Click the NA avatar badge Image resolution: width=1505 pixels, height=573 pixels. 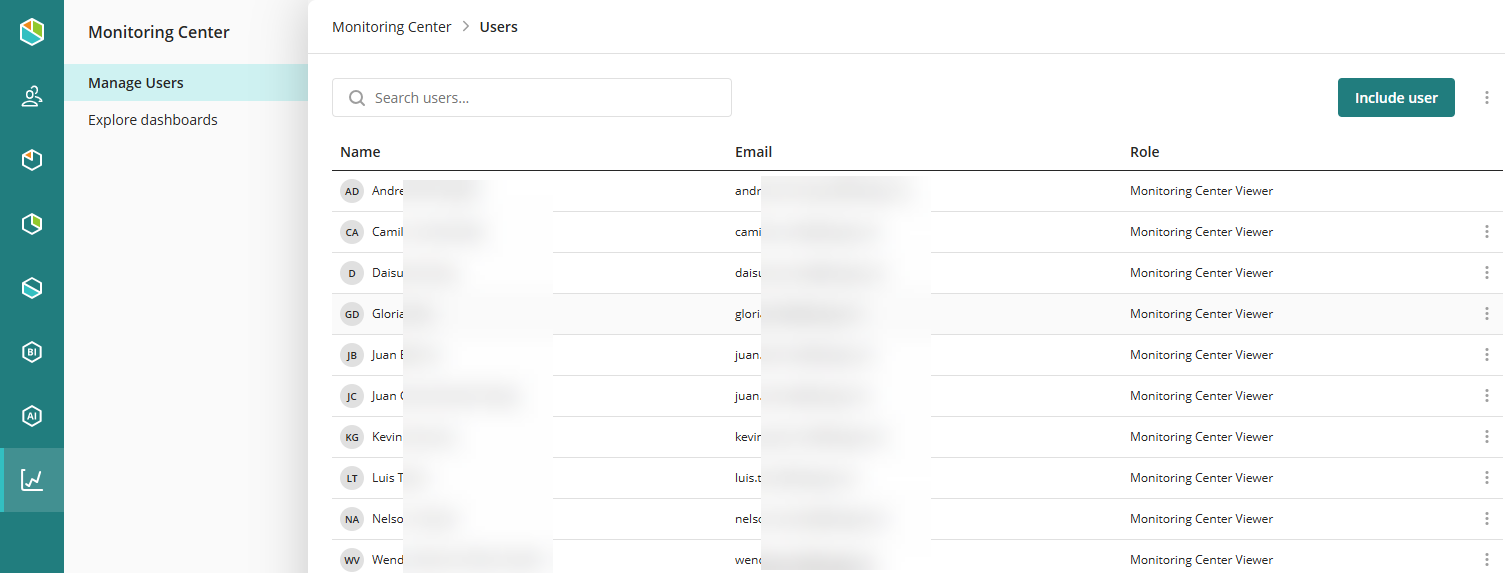pos(352,519)
